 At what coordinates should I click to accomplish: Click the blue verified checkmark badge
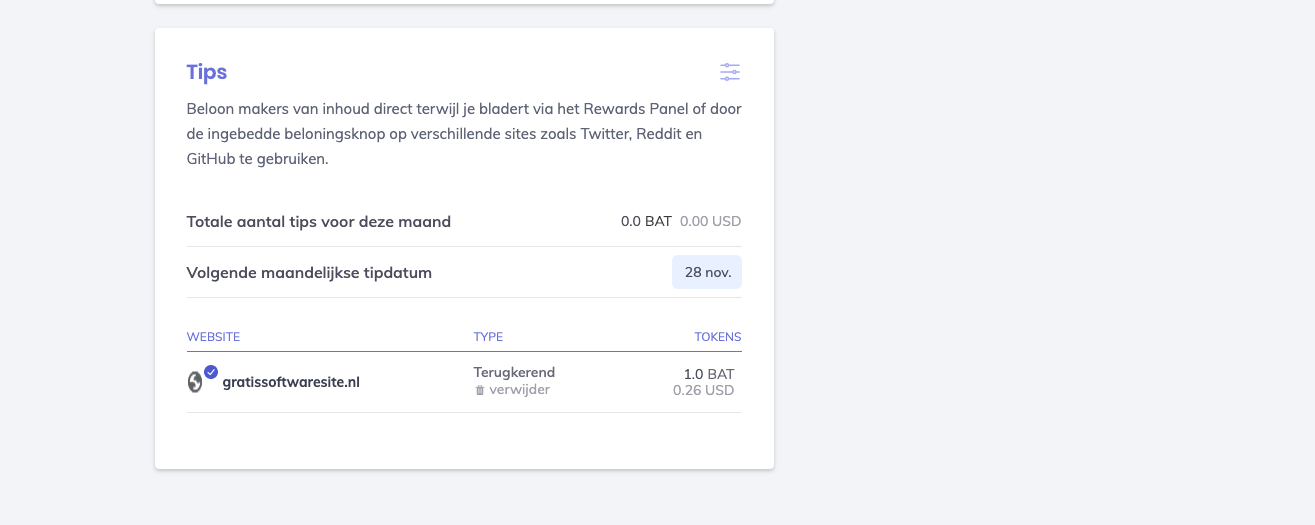point(211,372)
